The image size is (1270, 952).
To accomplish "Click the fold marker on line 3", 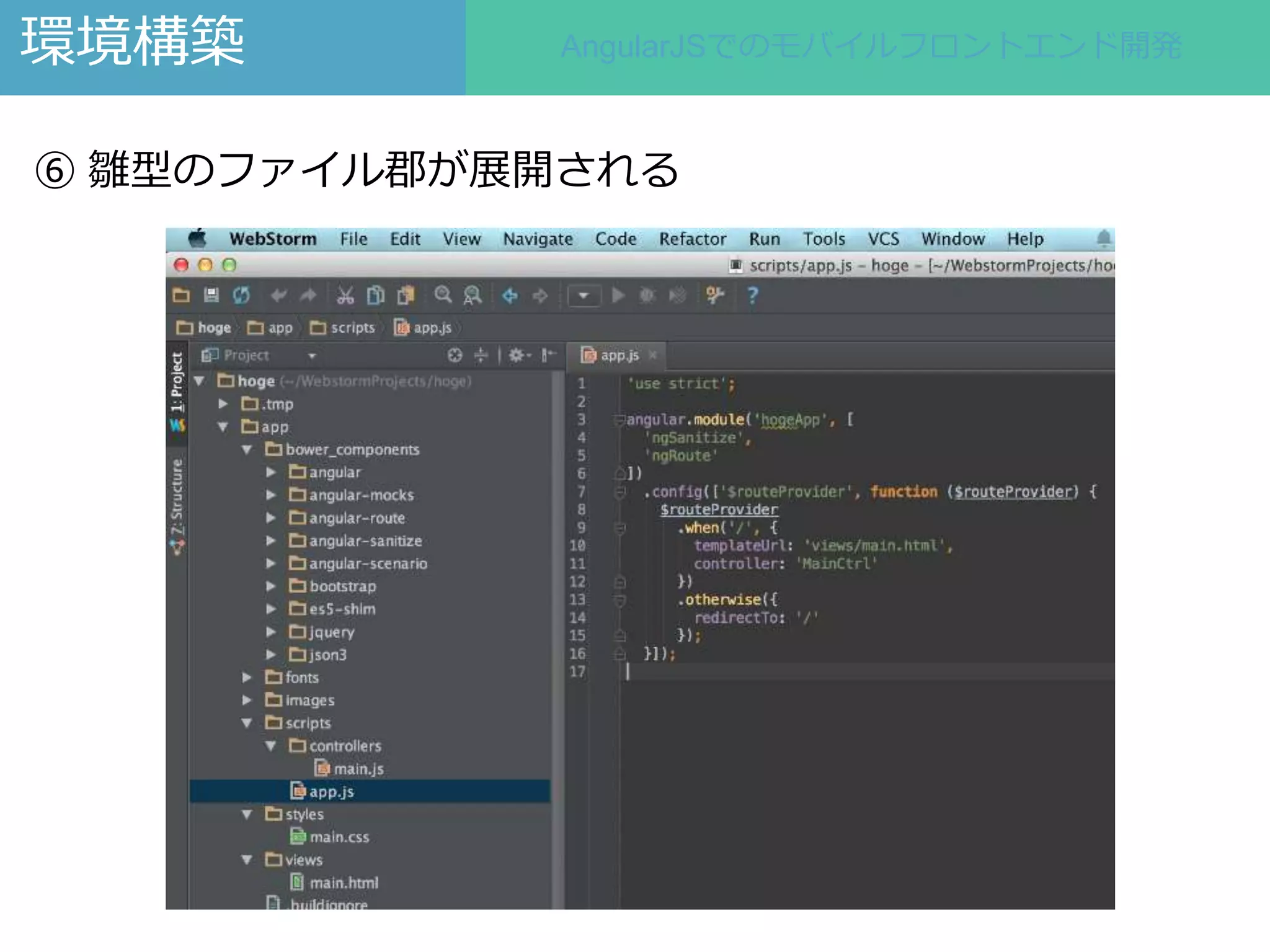I will (619, 420).
